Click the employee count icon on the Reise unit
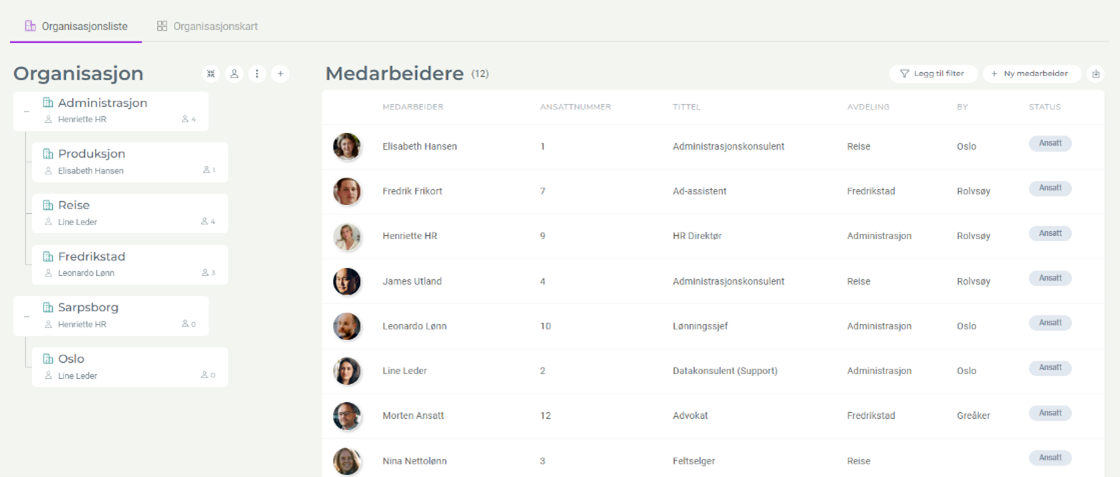Screen dimensions: 1120x477 [x=205, y=221]
